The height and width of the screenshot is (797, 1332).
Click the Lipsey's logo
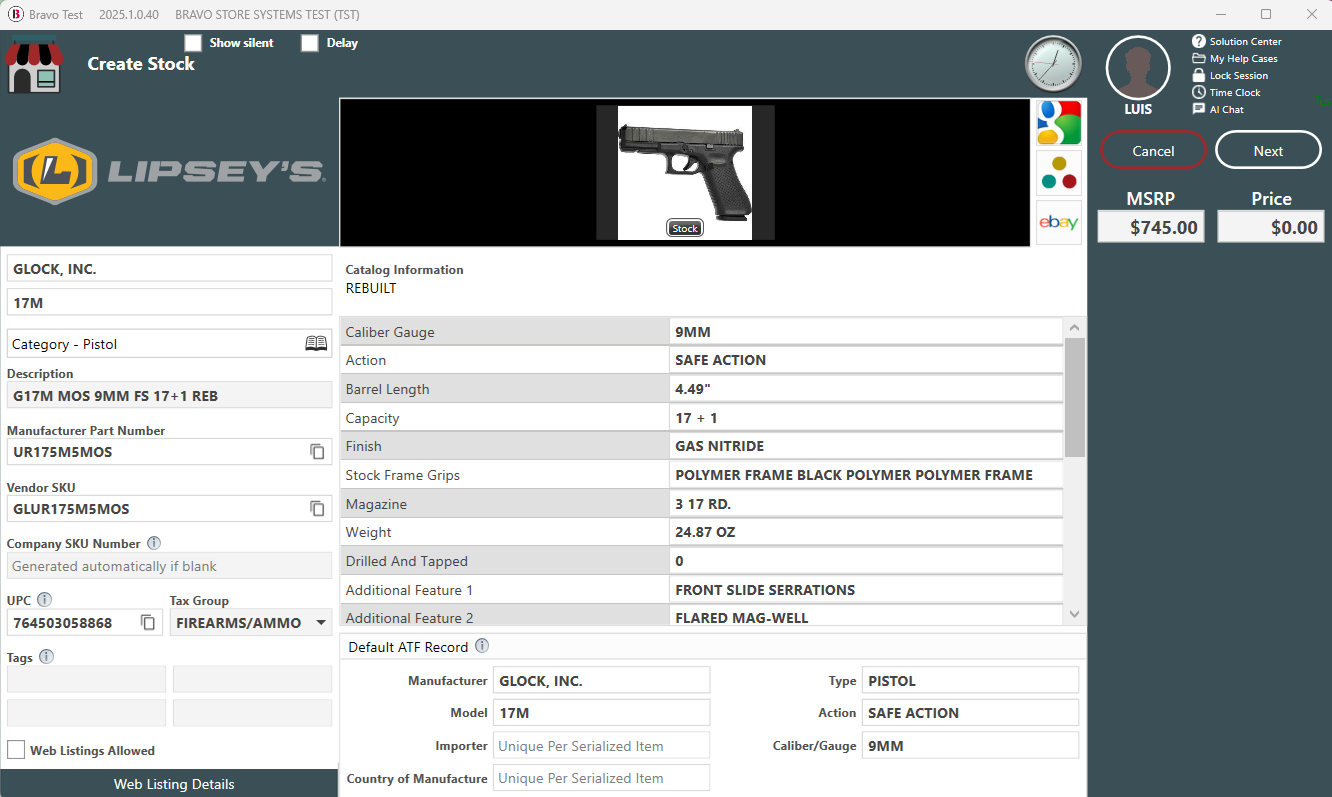point(168,171)
